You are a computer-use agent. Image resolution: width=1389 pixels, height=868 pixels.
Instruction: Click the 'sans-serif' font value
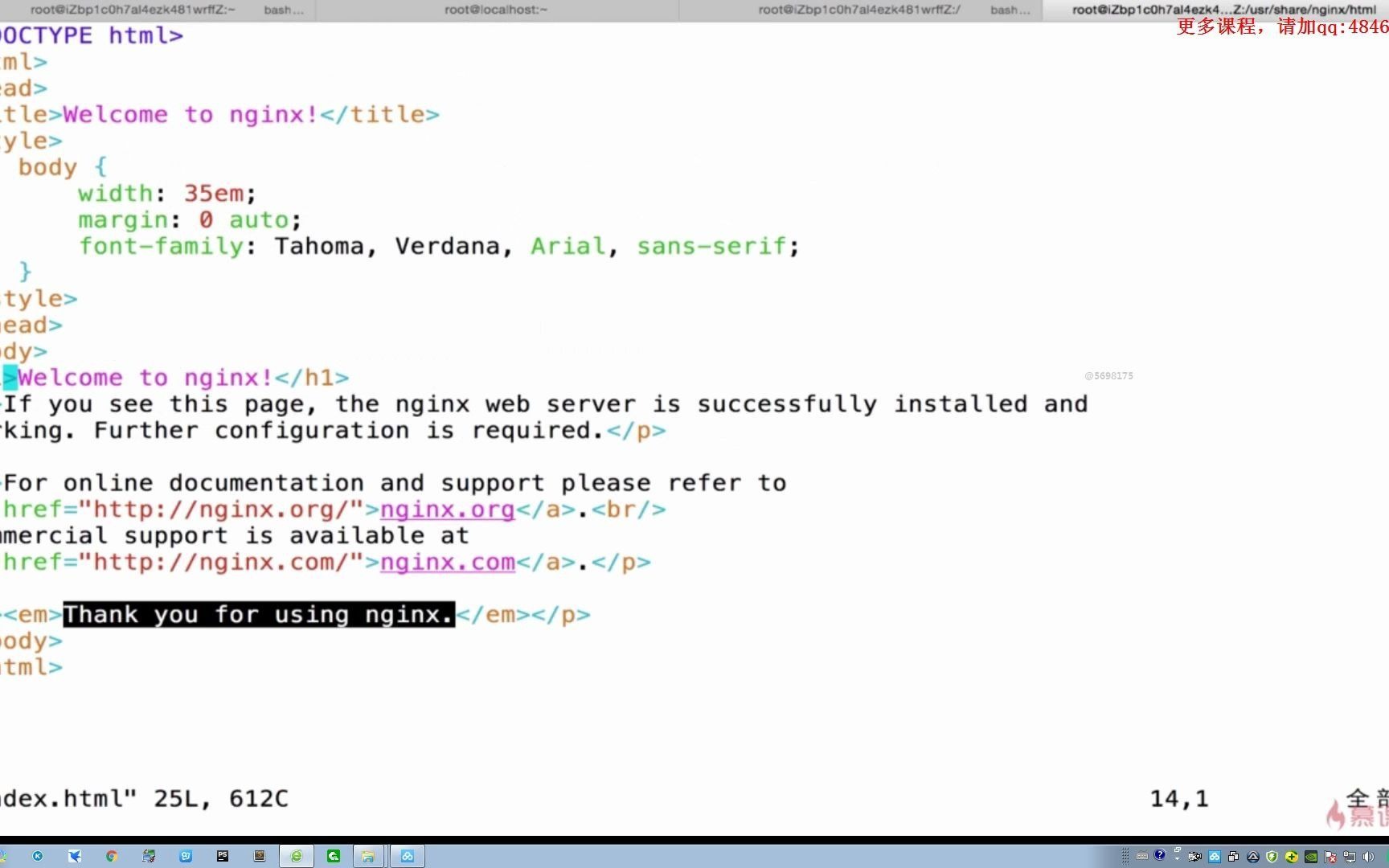[711, 246]
